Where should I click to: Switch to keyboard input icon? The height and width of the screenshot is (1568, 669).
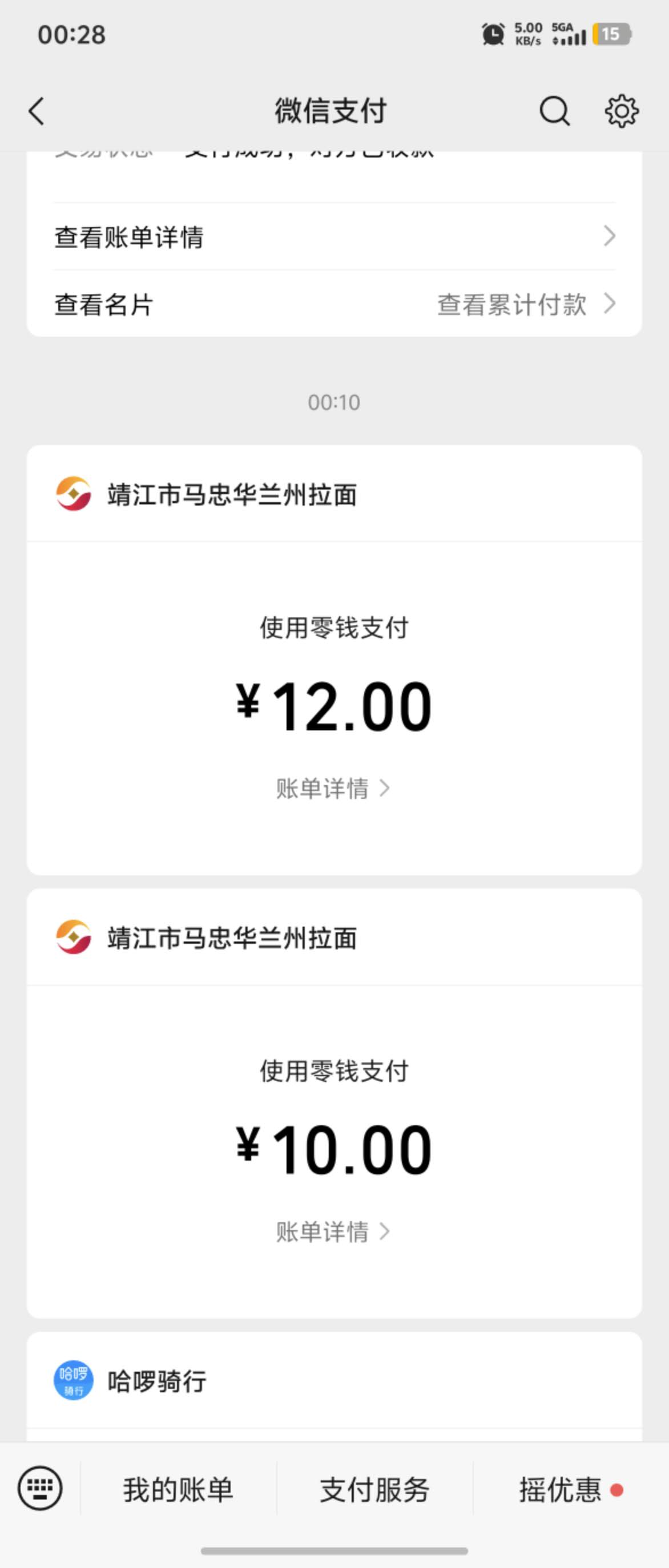(40, 1488)
